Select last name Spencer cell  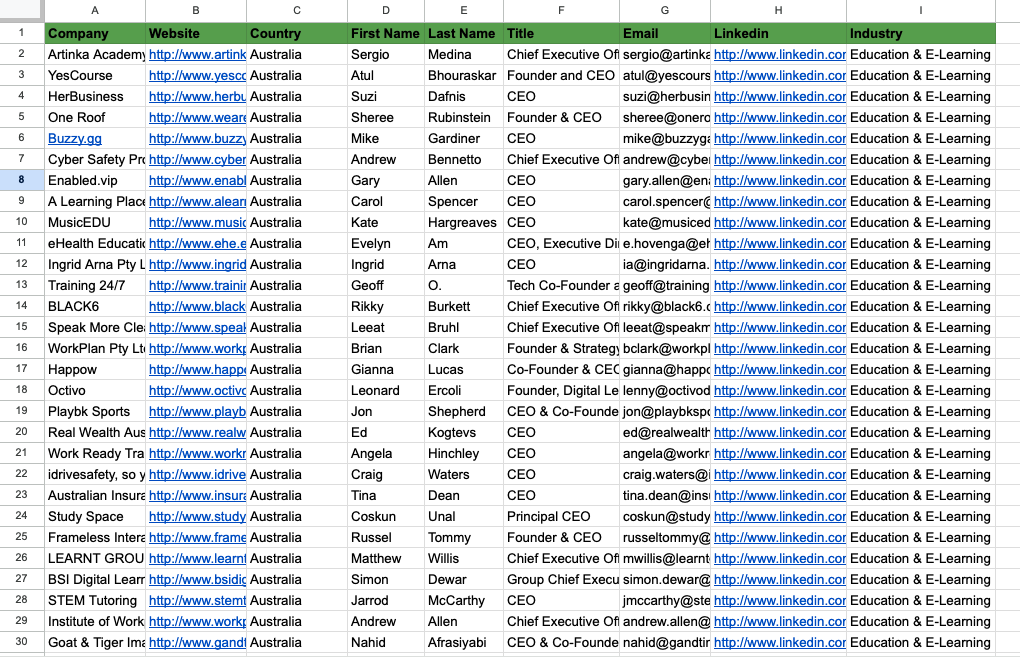click(x=464, y=202)
